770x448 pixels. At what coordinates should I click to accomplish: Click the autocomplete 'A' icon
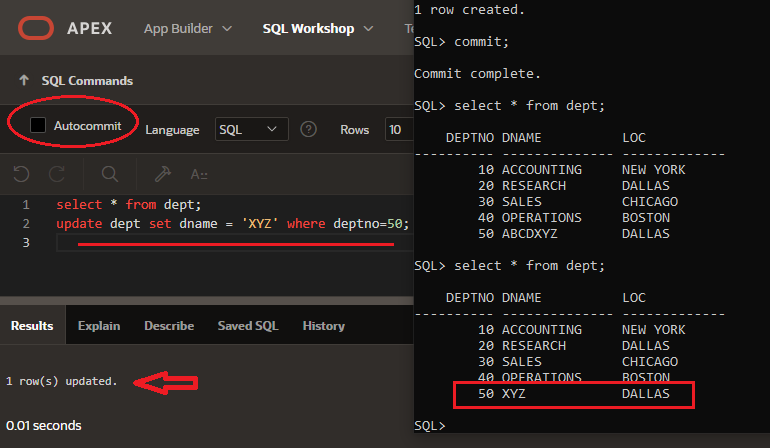[199, 174]
